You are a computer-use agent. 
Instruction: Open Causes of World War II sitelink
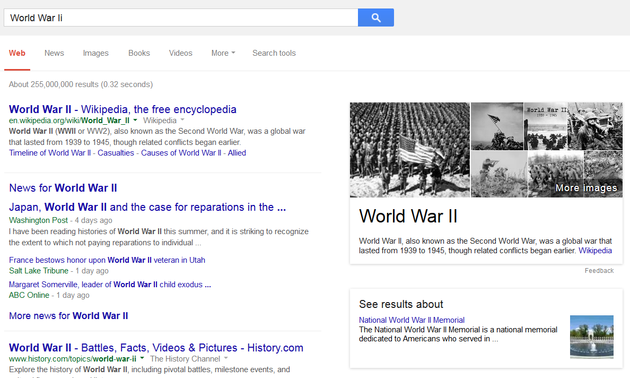(x=181, y=153)
